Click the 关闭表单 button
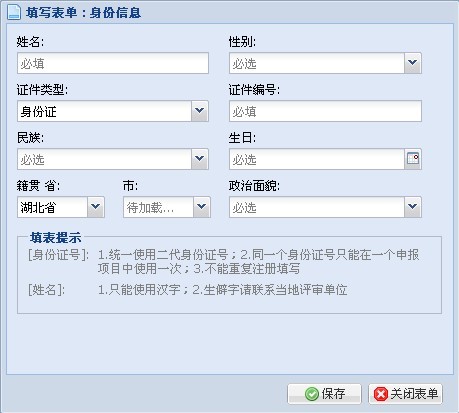The height and width of the screenshot is (413, 459). pyautogui.click(x=405, y=394)
